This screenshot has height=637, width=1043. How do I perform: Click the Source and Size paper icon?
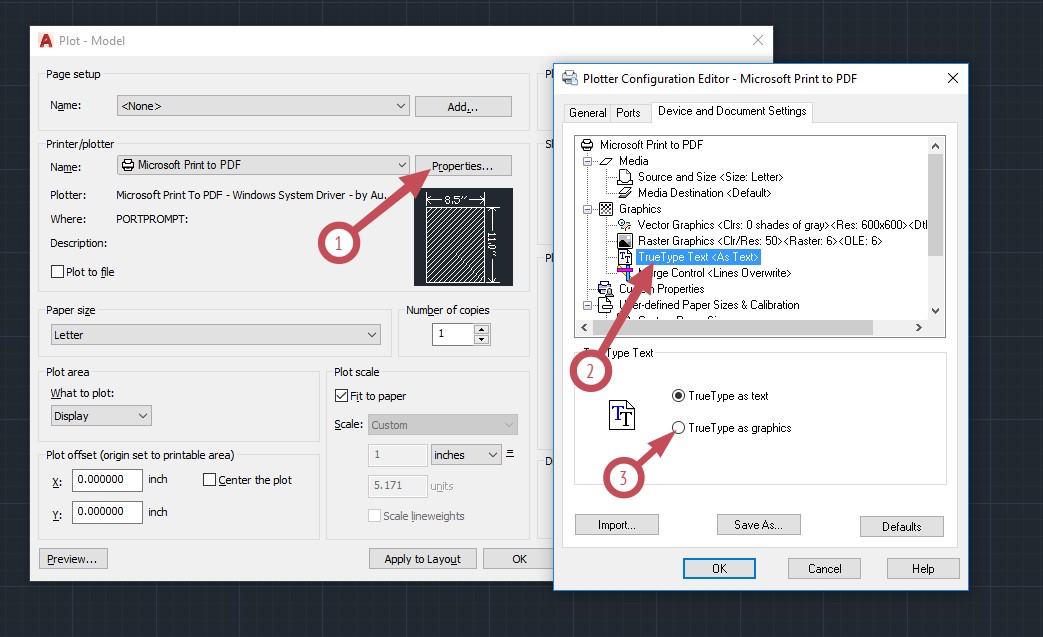[x=625, y=177]
